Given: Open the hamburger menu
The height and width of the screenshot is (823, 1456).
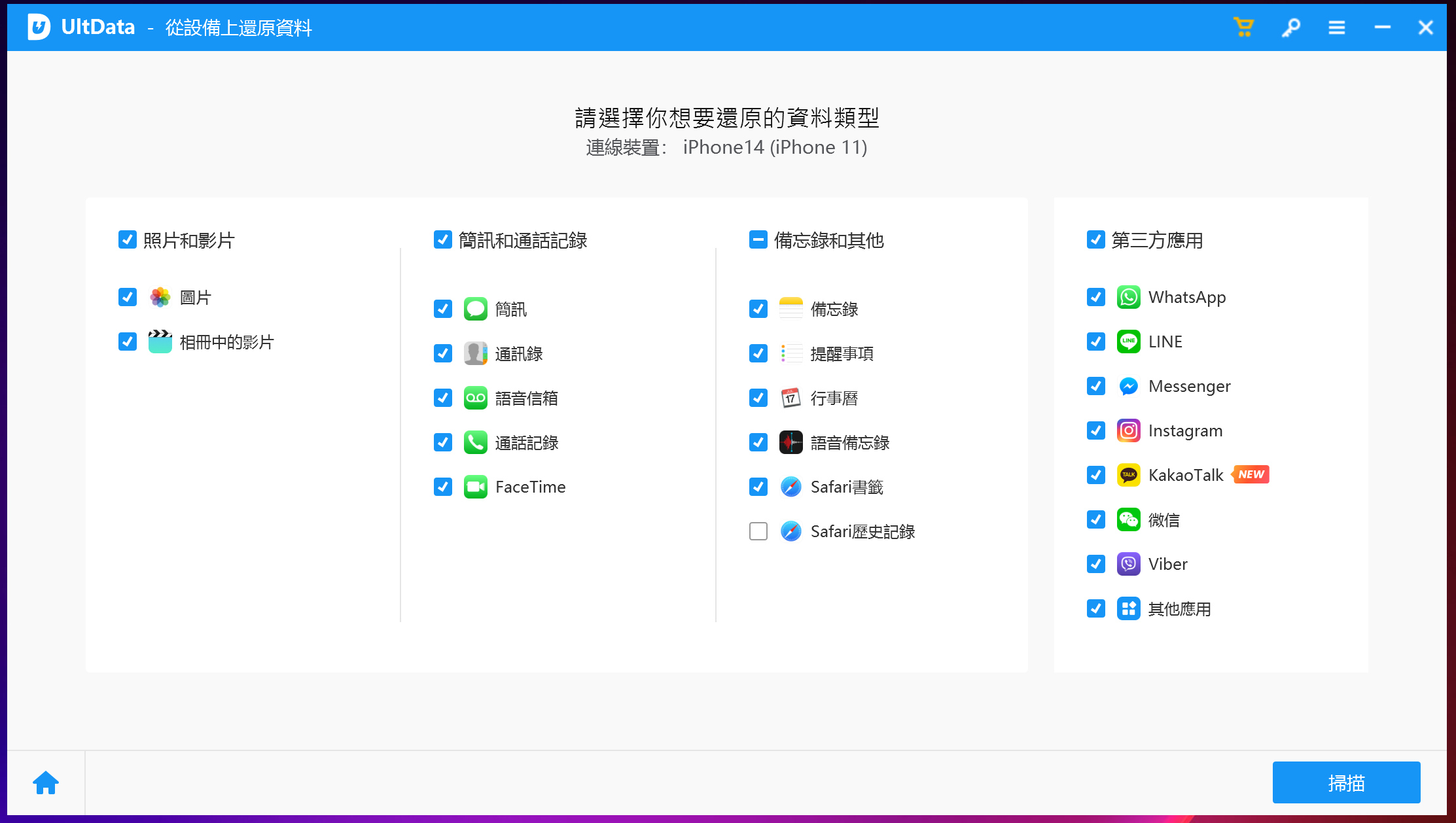Looking at the screenshot, I should click(1337, 27).
